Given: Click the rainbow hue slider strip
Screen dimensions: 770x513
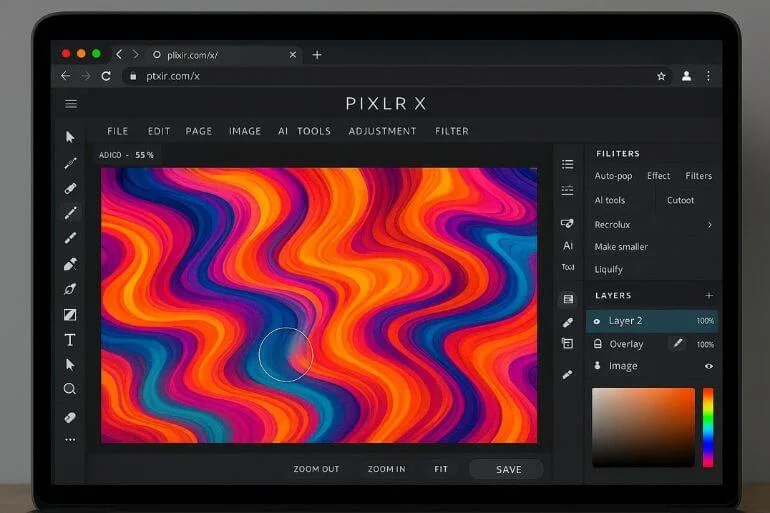Looking at the screenshot, I should (708, 427).
